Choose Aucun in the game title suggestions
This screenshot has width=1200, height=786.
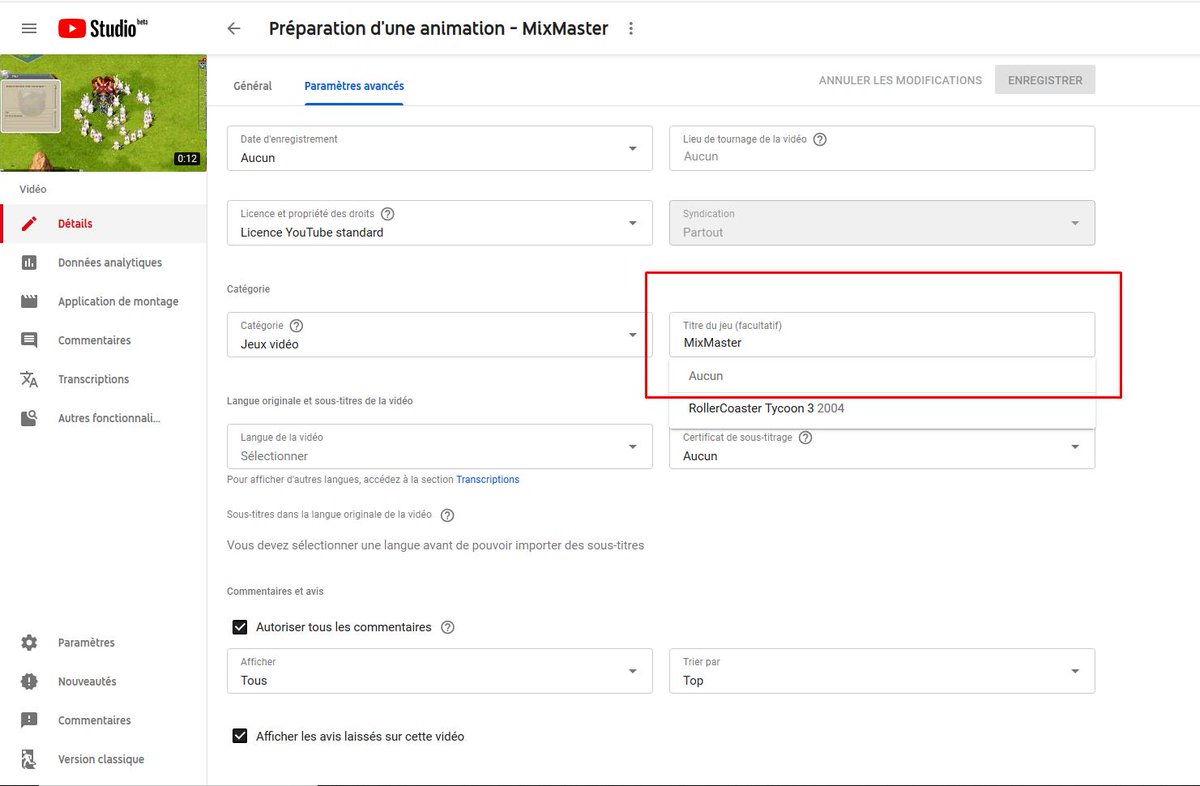(882, 376)
